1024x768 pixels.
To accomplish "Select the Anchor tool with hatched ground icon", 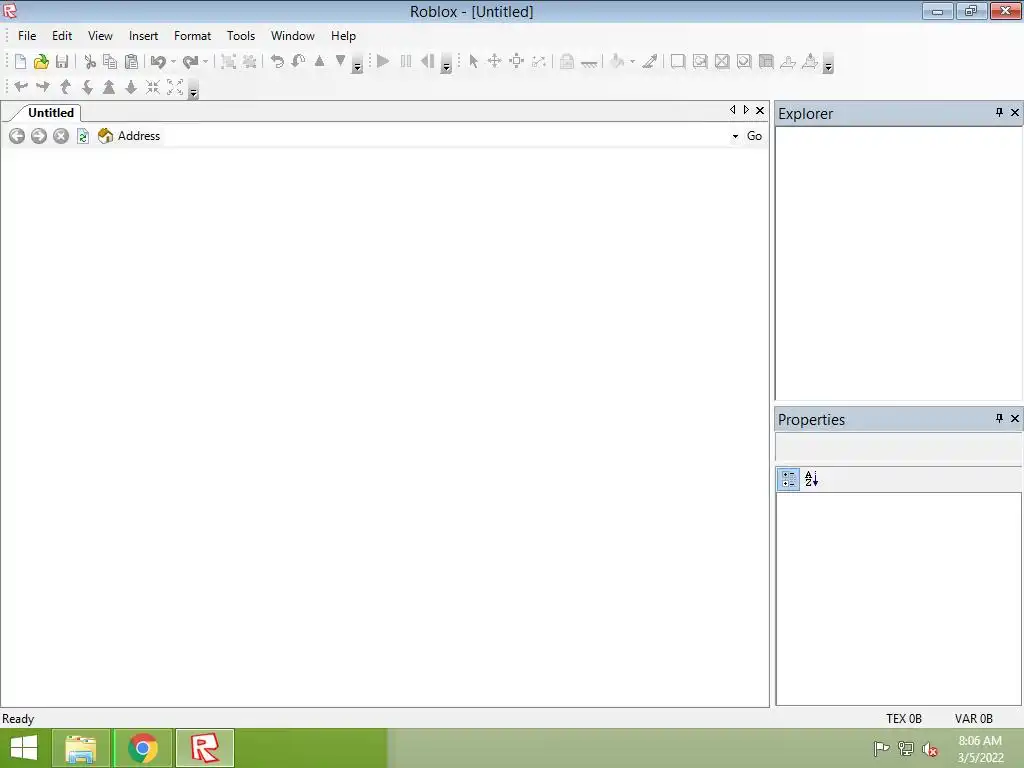I will [x=589, y=63].
